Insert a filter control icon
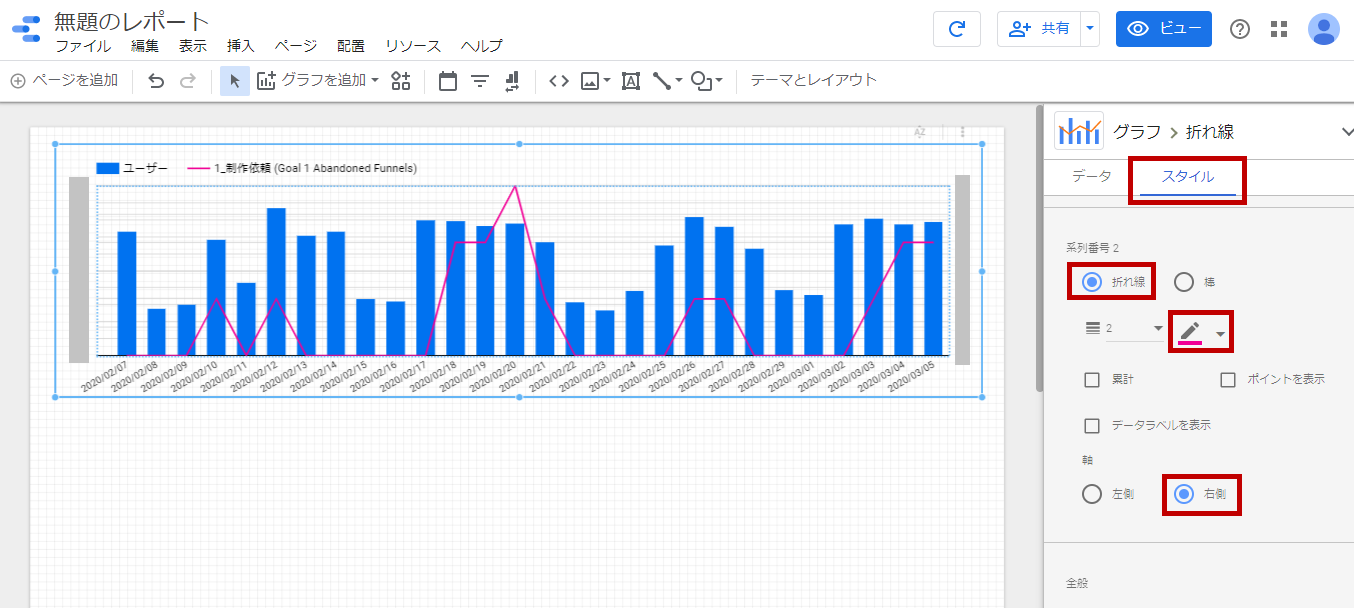Viewport: 1354px width, 608px height. [x=480, y=81]
